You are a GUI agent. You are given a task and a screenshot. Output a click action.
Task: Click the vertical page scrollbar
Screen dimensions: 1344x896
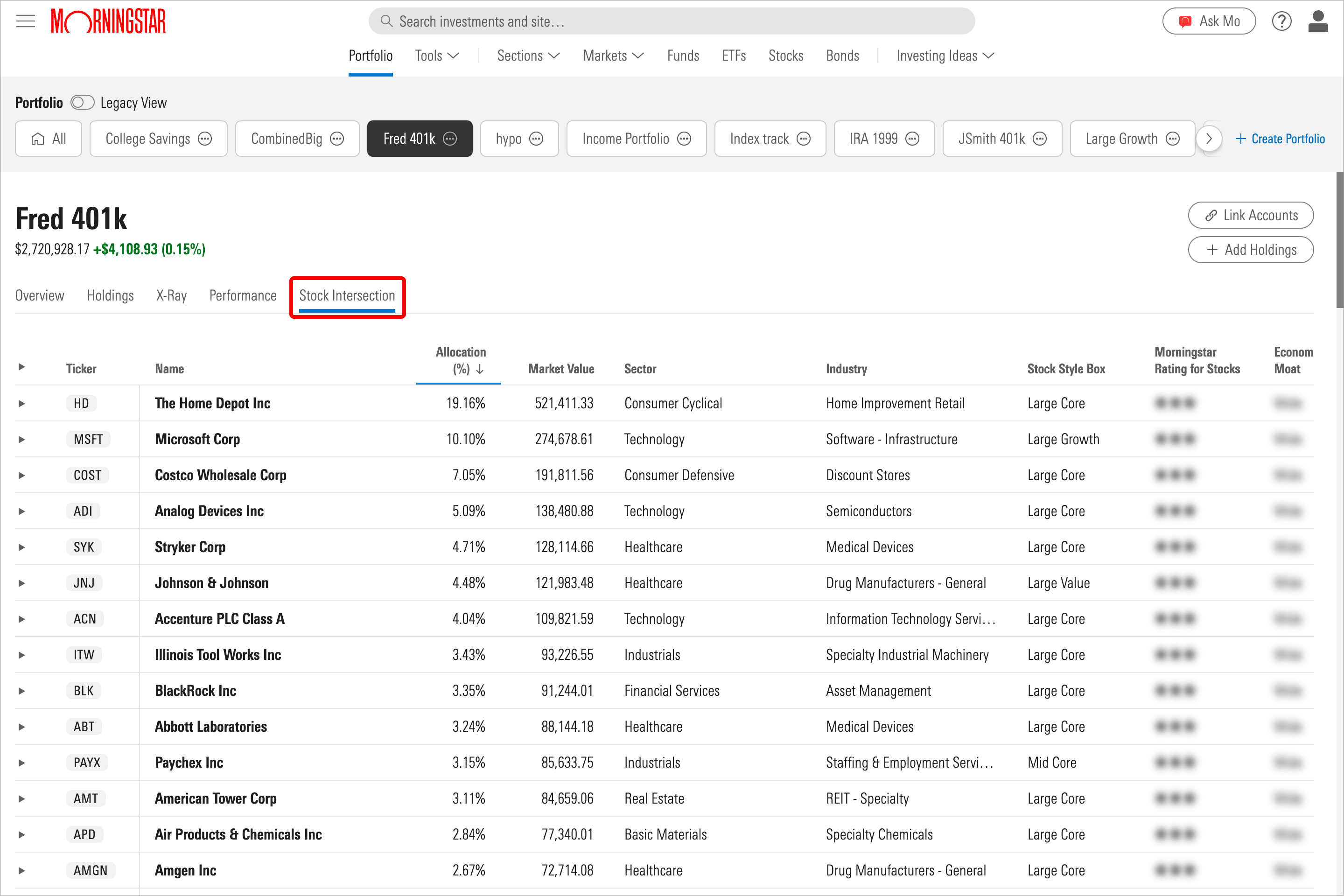click(1339, 240)
